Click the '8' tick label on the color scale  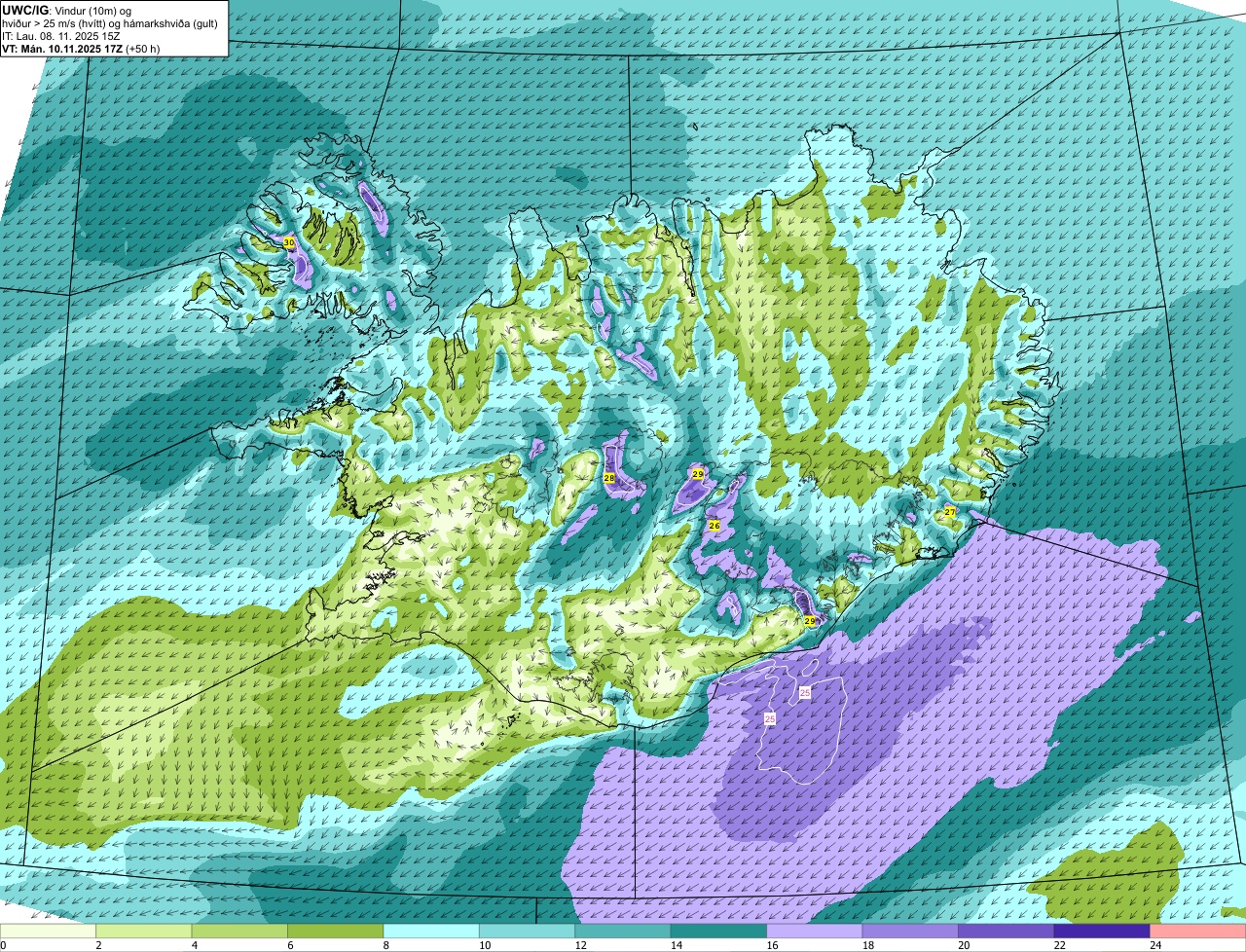[385, 945]
